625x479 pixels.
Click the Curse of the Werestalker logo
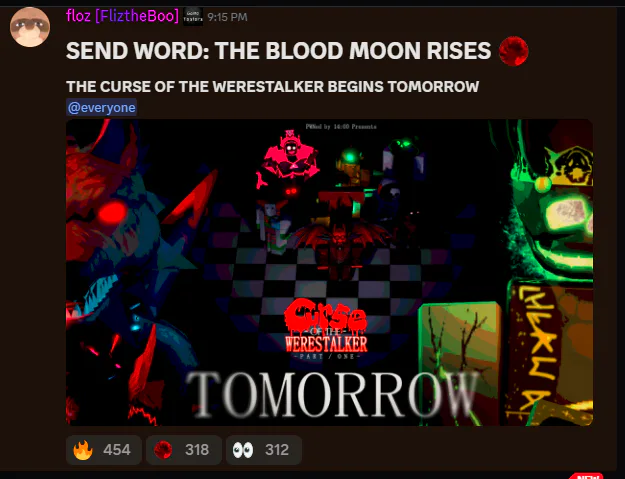tap(326, 330)
